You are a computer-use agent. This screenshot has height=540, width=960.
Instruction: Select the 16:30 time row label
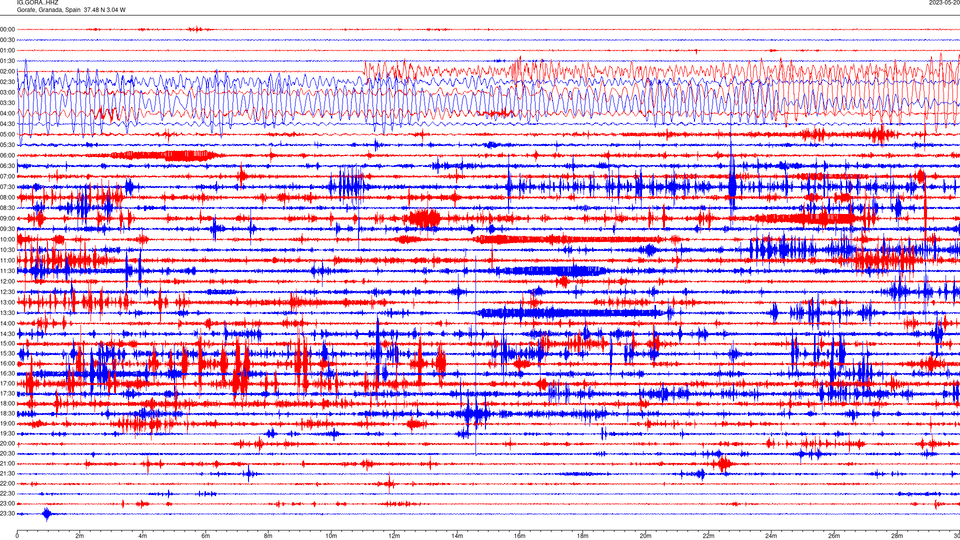coord(7,373)
